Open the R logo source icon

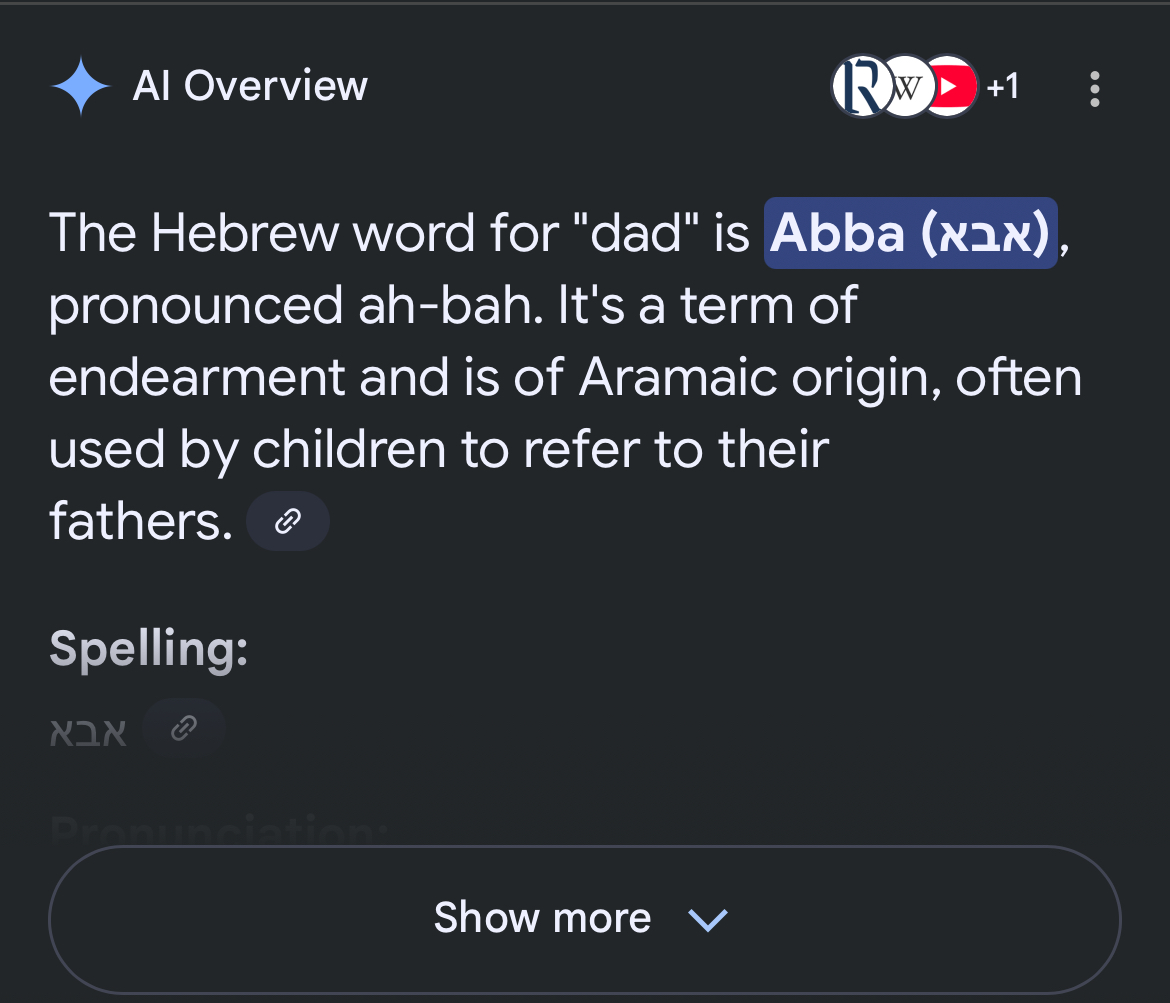860,87
